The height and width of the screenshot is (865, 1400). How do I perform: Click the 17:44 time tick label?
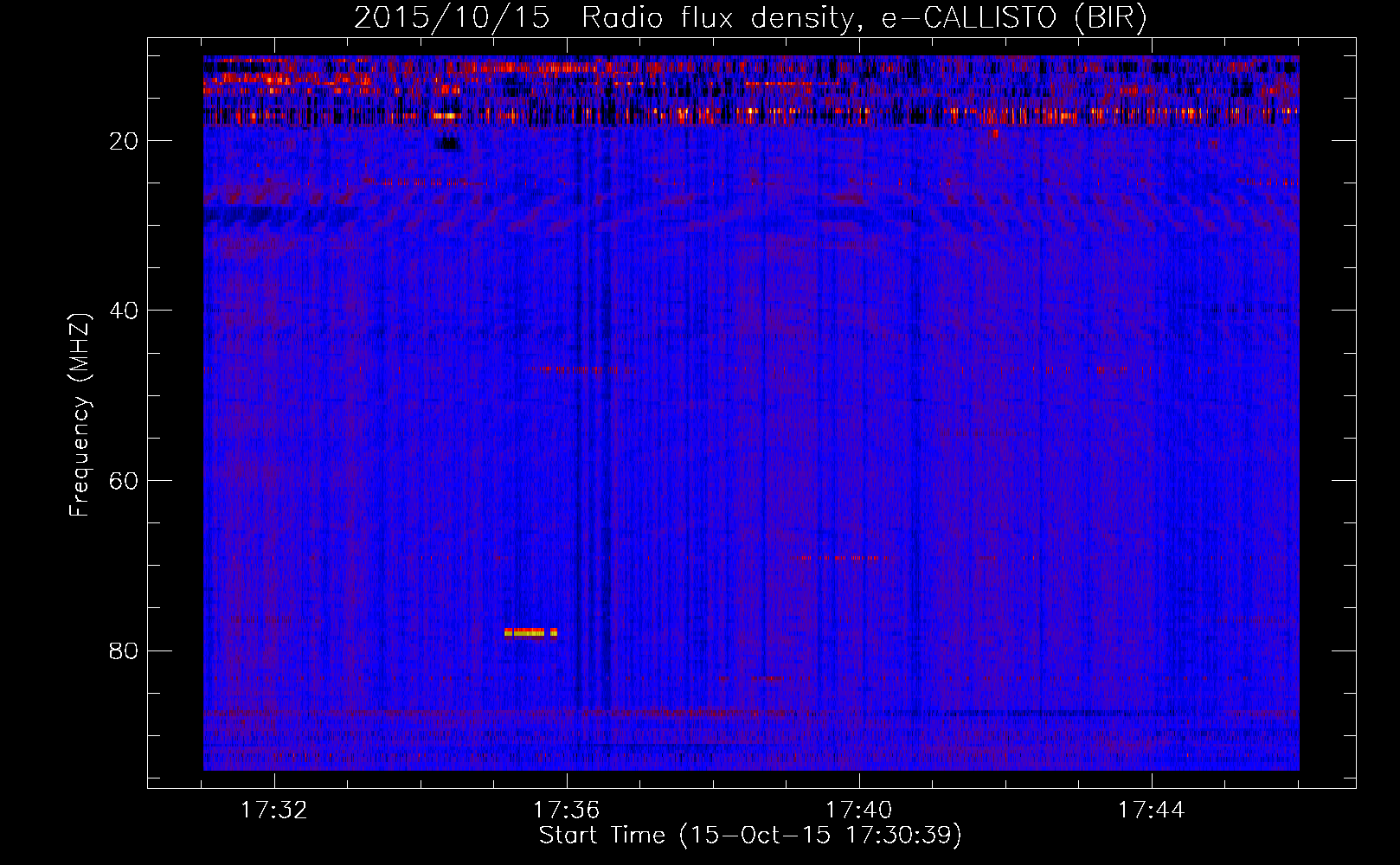point(1152,811)
